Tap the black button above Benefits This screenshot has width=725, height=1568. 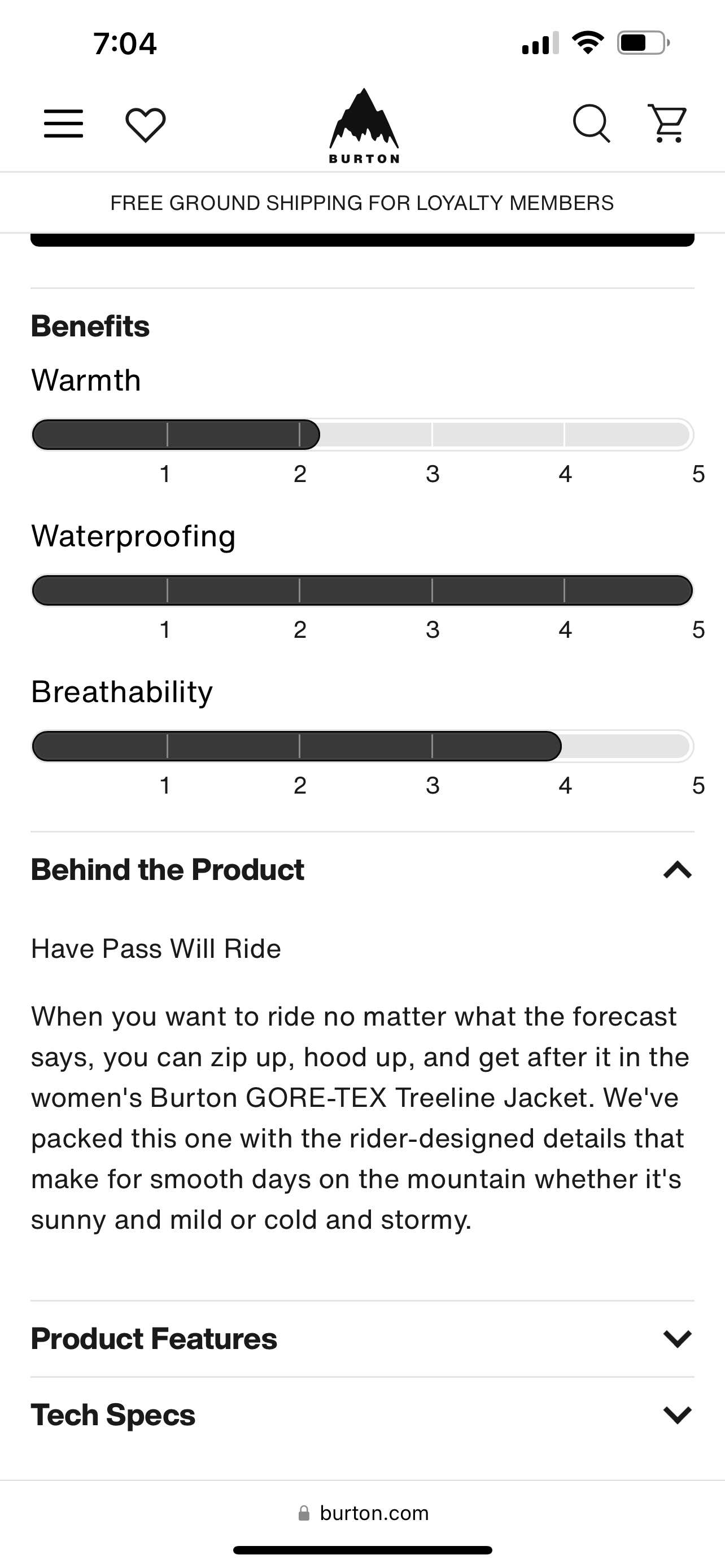[362, 240]
